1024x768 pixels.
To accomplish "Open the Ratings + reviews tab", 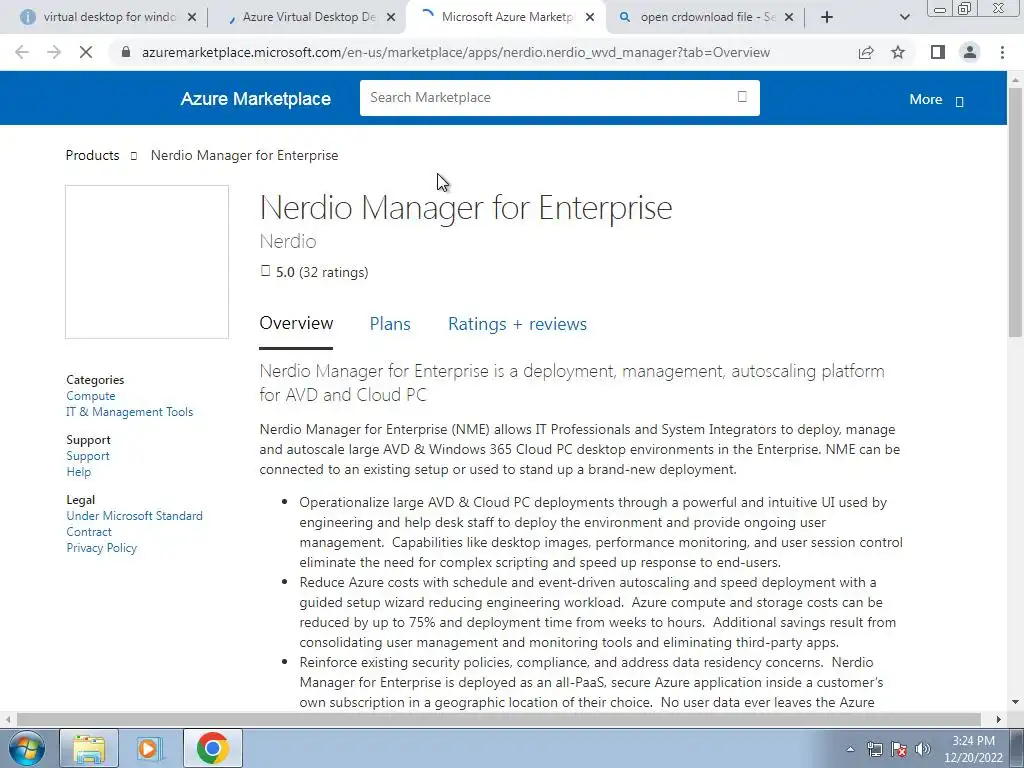I will [x=517, y=324].
